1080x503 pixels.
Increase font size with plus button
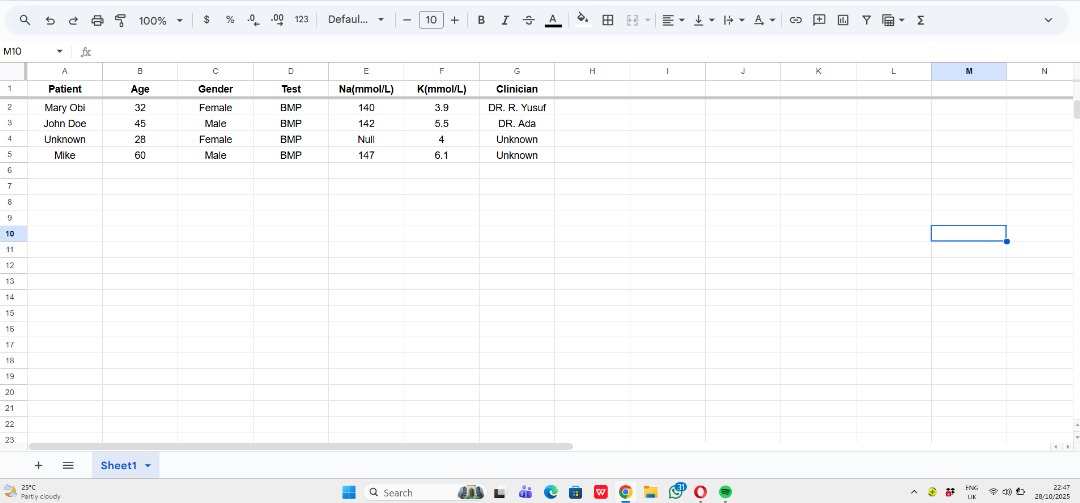point(455,20)
